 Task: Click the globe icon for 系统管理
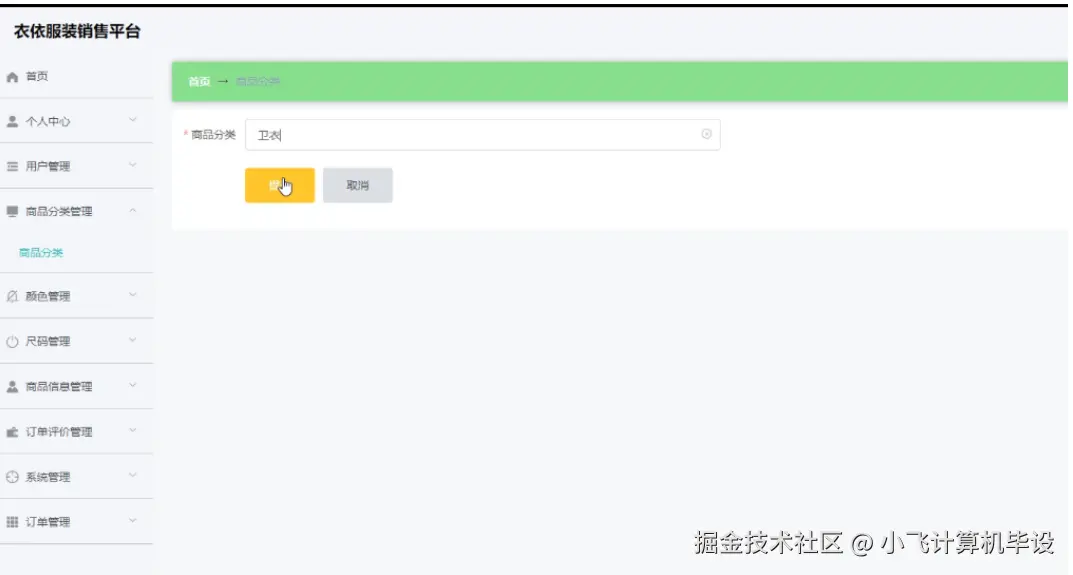[12, 477]
